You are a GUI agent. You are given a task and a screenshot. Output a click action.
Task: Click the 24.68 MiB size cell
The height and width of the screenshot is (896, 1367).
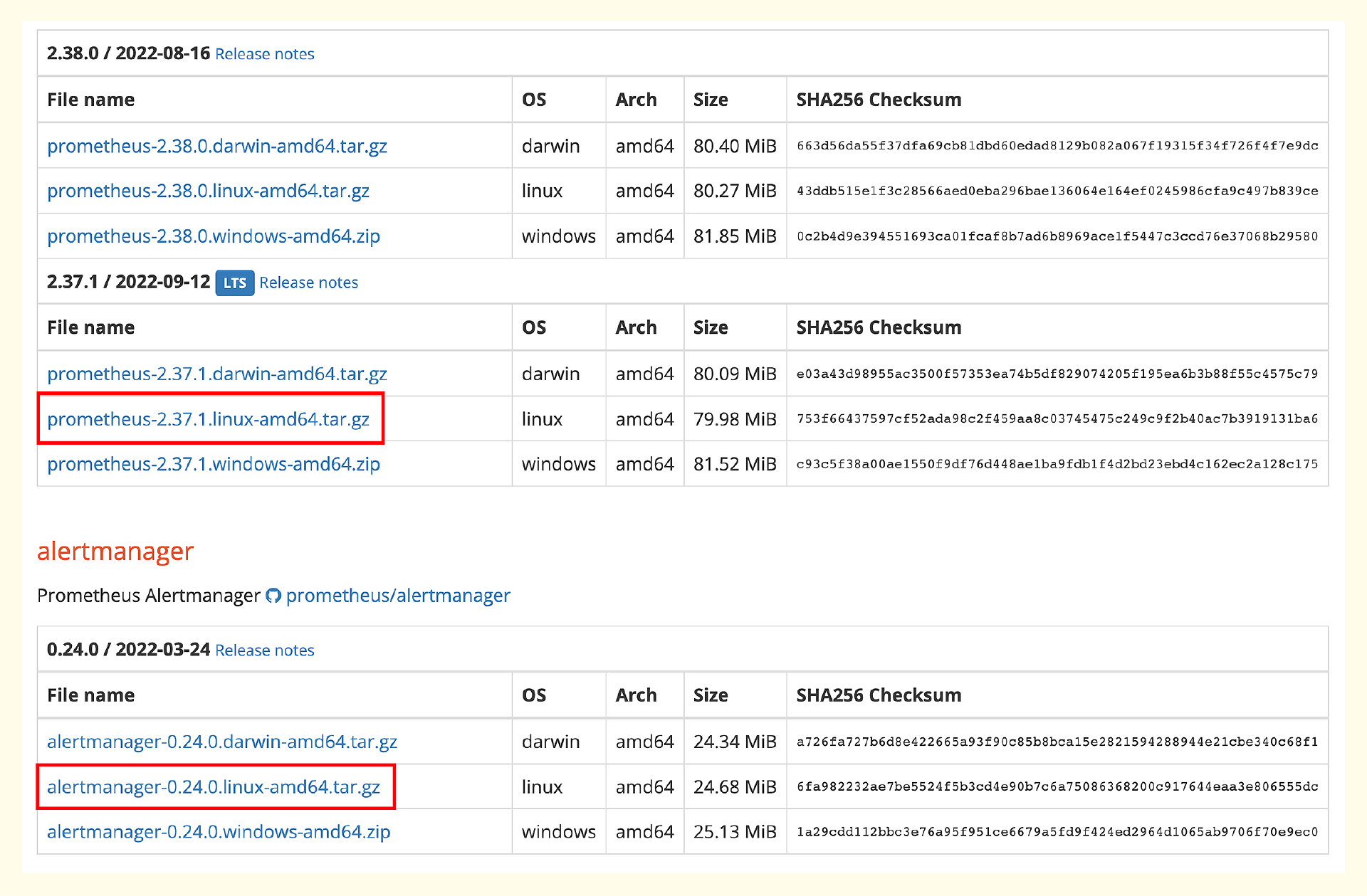click(735, 787)
